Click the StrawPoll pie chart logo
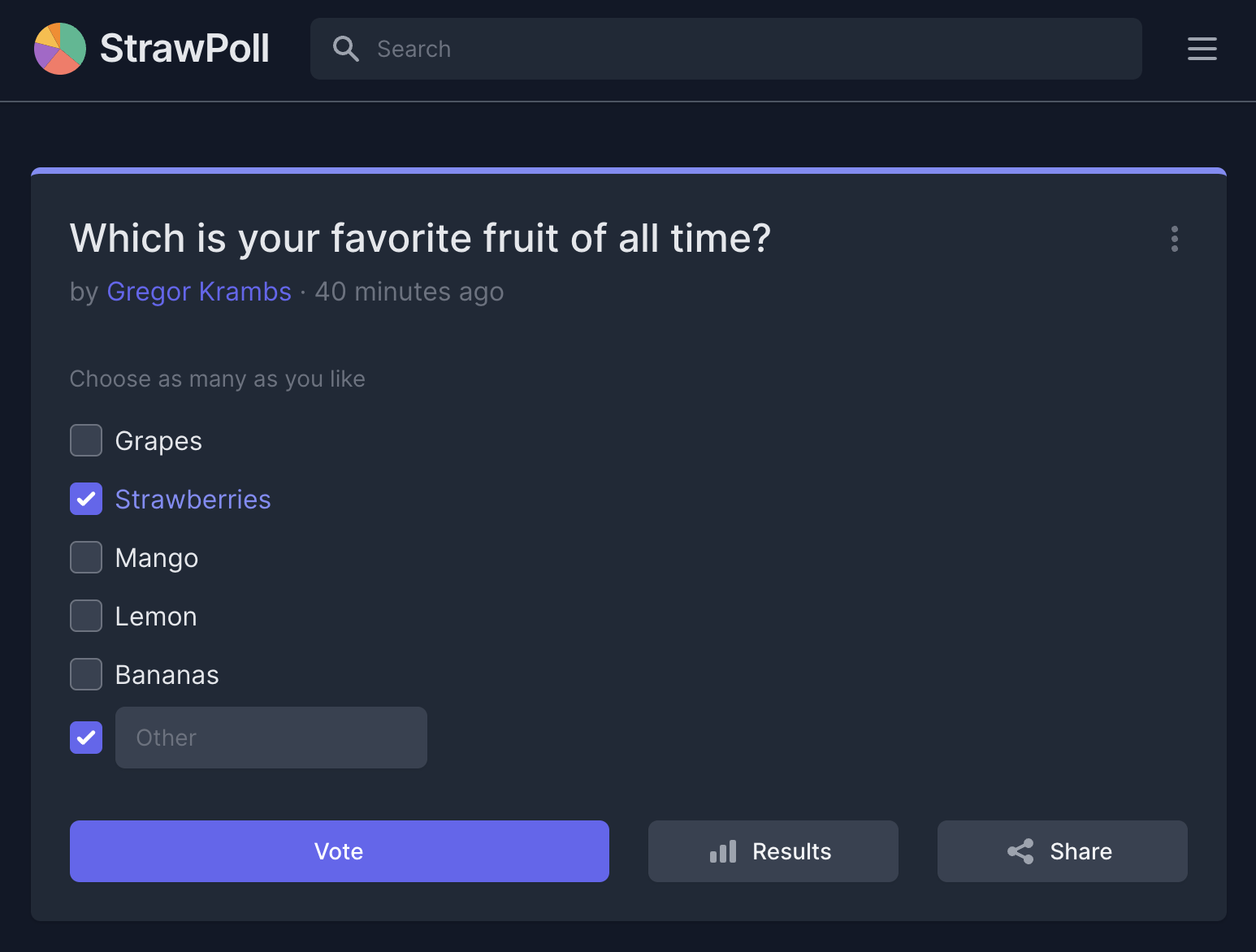 (60, 49)
